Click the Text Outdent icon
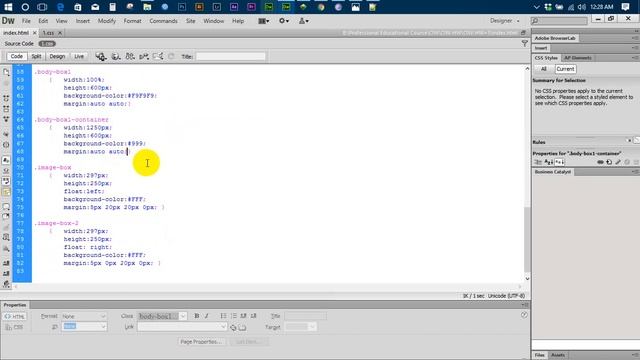Viewport: 640px width, 360px height. point(243,316)
